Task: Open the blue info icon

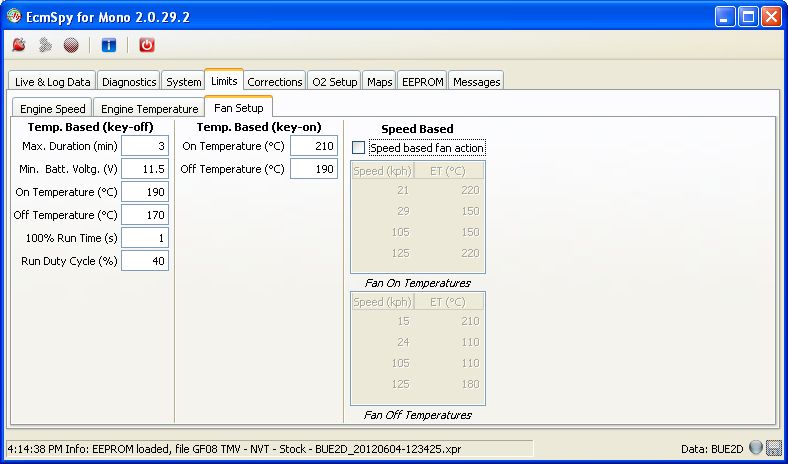Action: coord(109,45)
